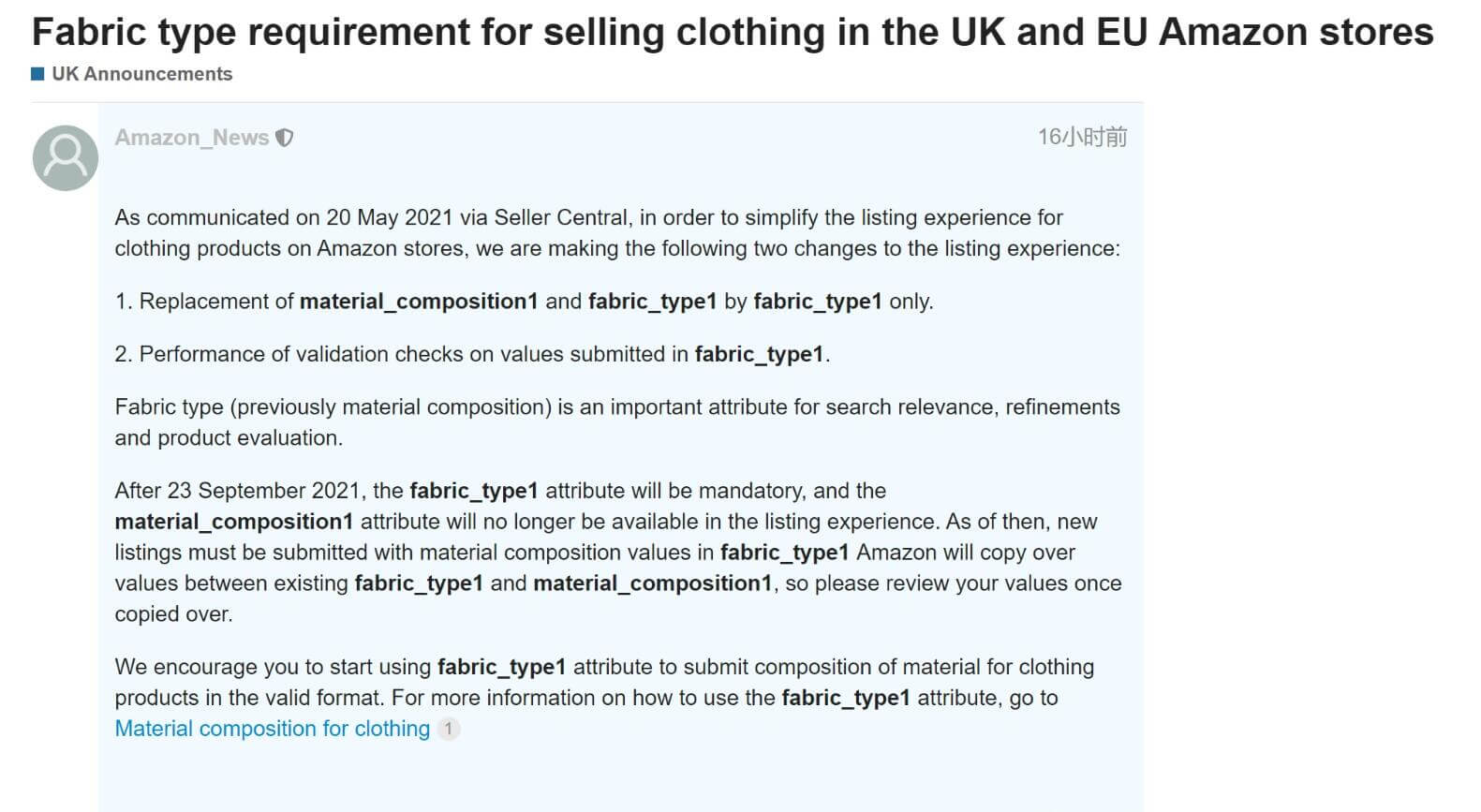The image size is (1481, 812).
Task: Click the text After 23 September 2021
Action: click(237, 491)
